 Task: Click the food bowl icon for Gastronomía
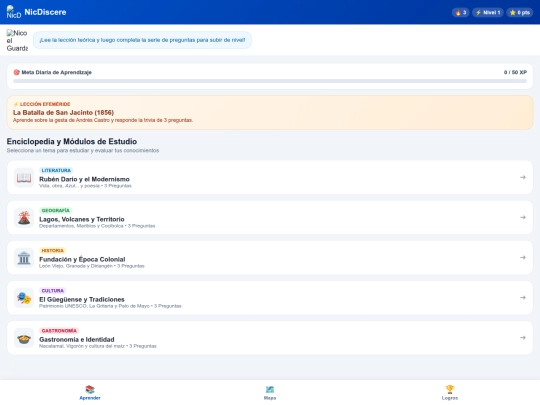coord(24,338)
